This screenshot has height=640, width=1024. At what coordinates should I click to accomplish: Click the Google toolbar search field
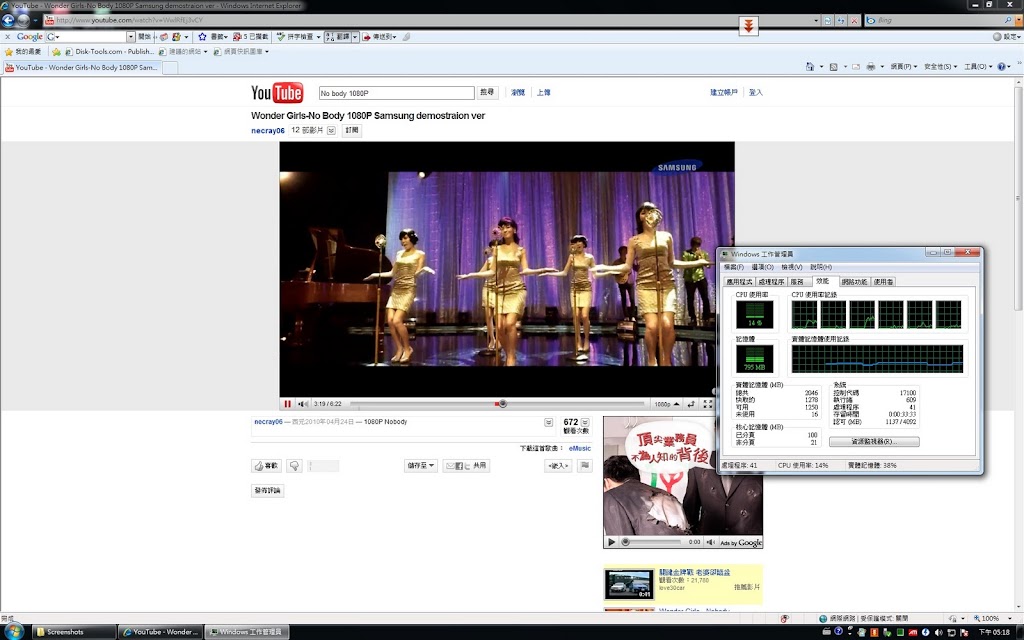pyautogui.click(x=90, y=37)
